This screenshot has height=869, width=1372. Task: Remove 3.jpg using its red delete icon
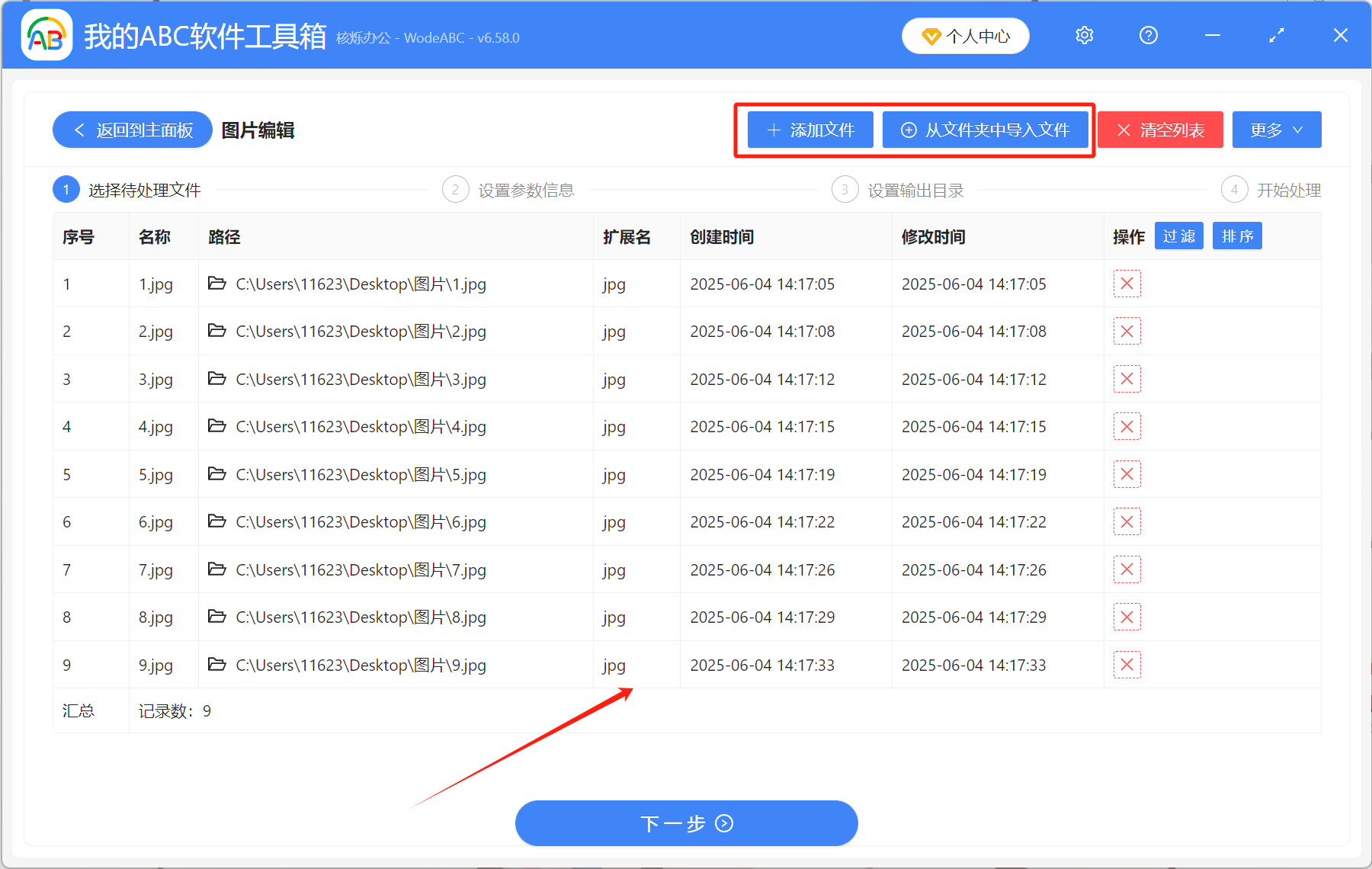[1127, 379]
